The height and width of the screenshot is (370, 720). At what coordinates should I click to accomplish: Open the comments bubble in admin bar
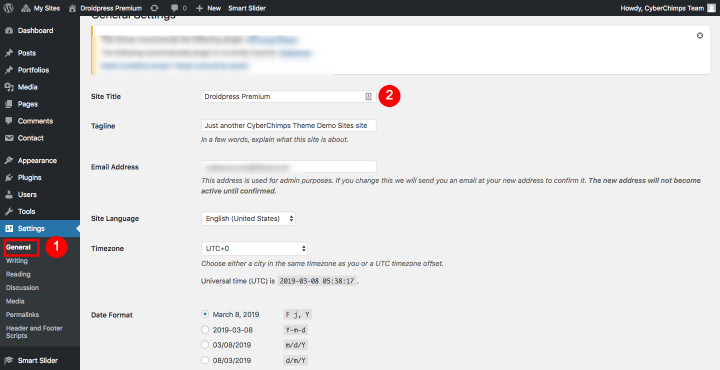pos(178,8)
